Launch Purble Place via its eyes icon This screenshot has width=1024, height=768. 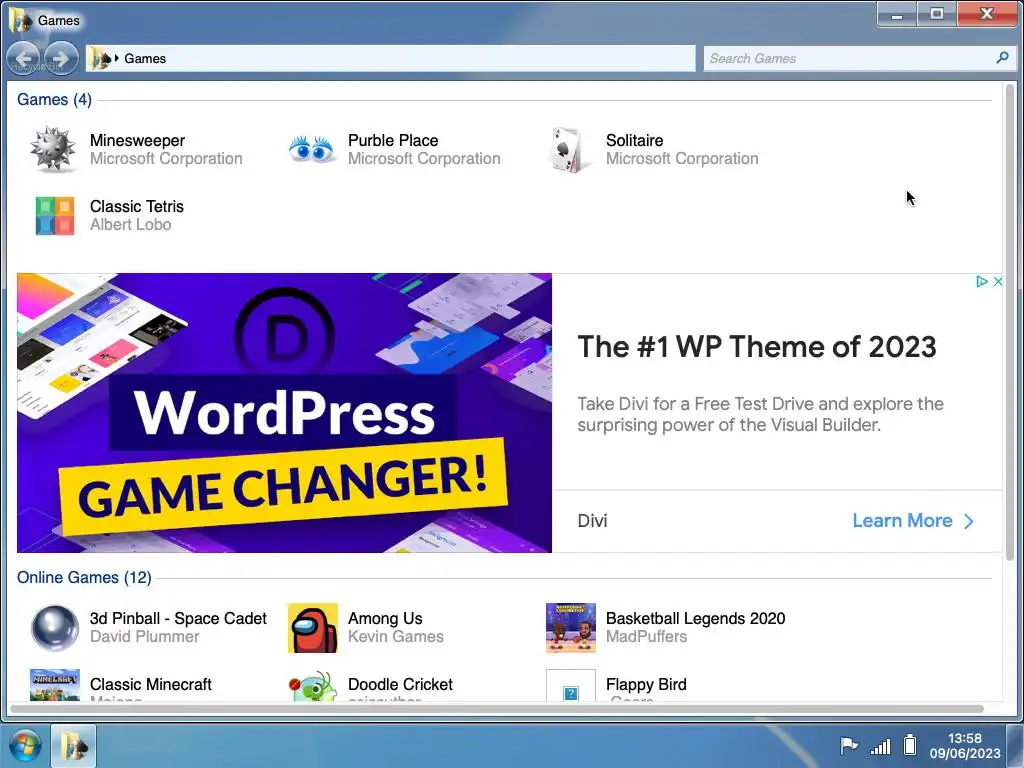coord(312,150)
